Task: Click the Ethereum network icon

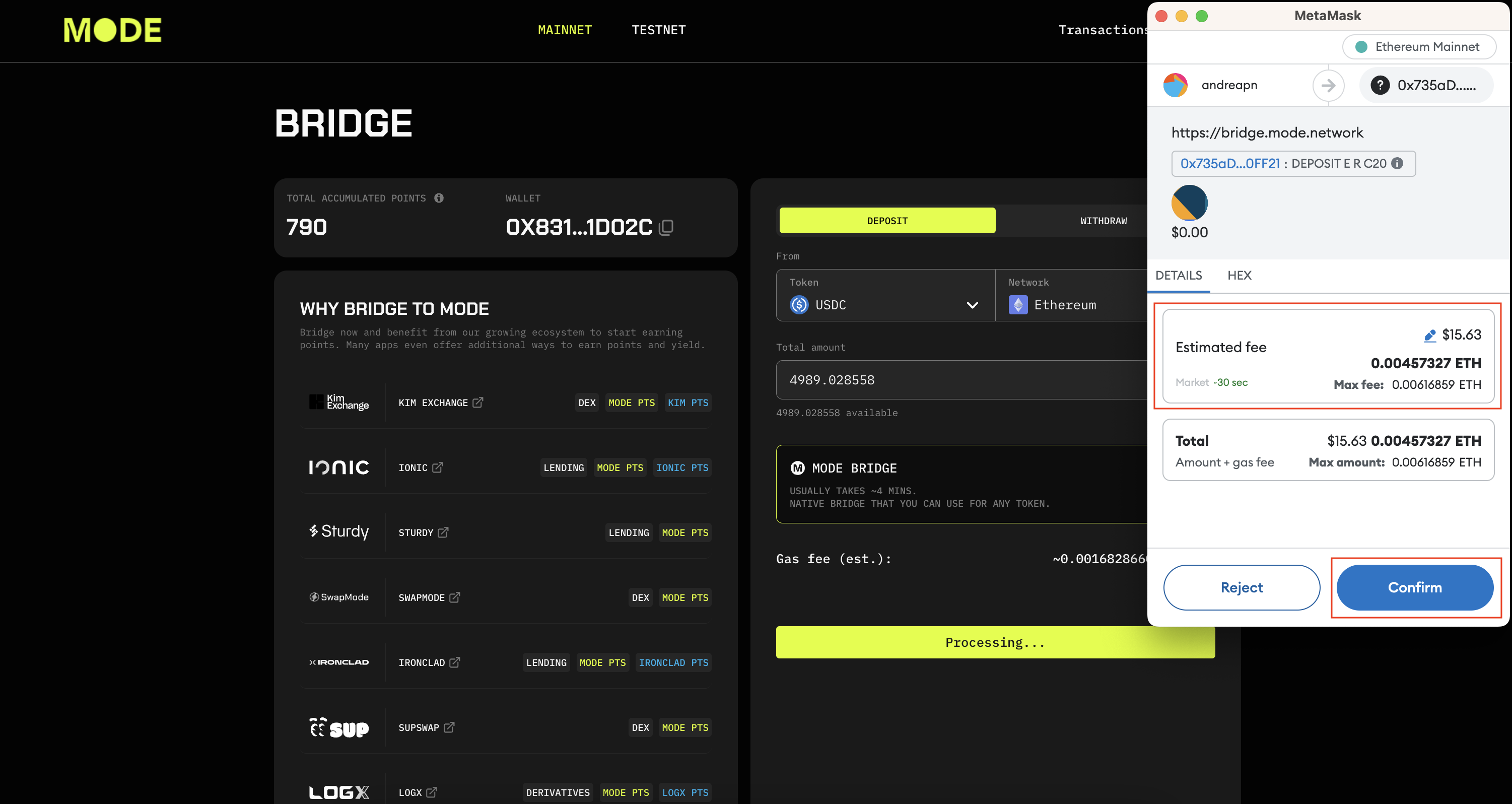Action: click(x=1018, y=305)
